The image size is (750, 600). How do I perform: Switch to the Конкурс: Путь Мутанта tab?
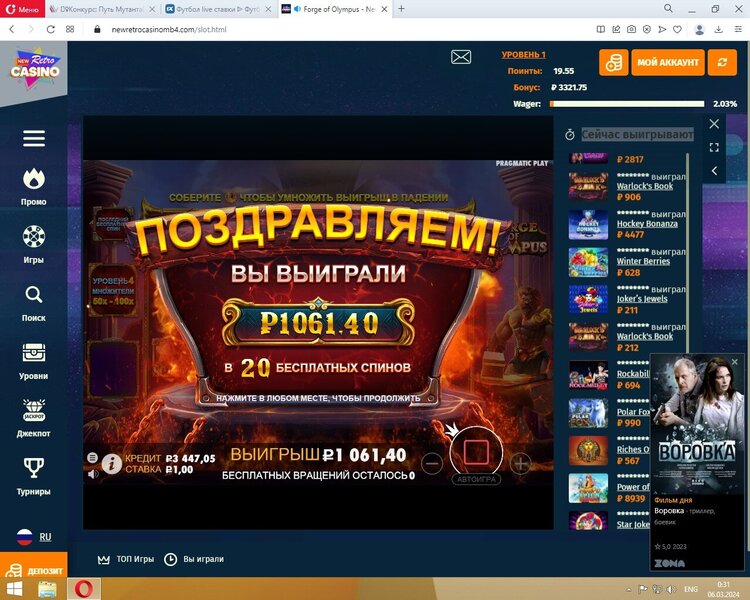click(x=103, y=9)
